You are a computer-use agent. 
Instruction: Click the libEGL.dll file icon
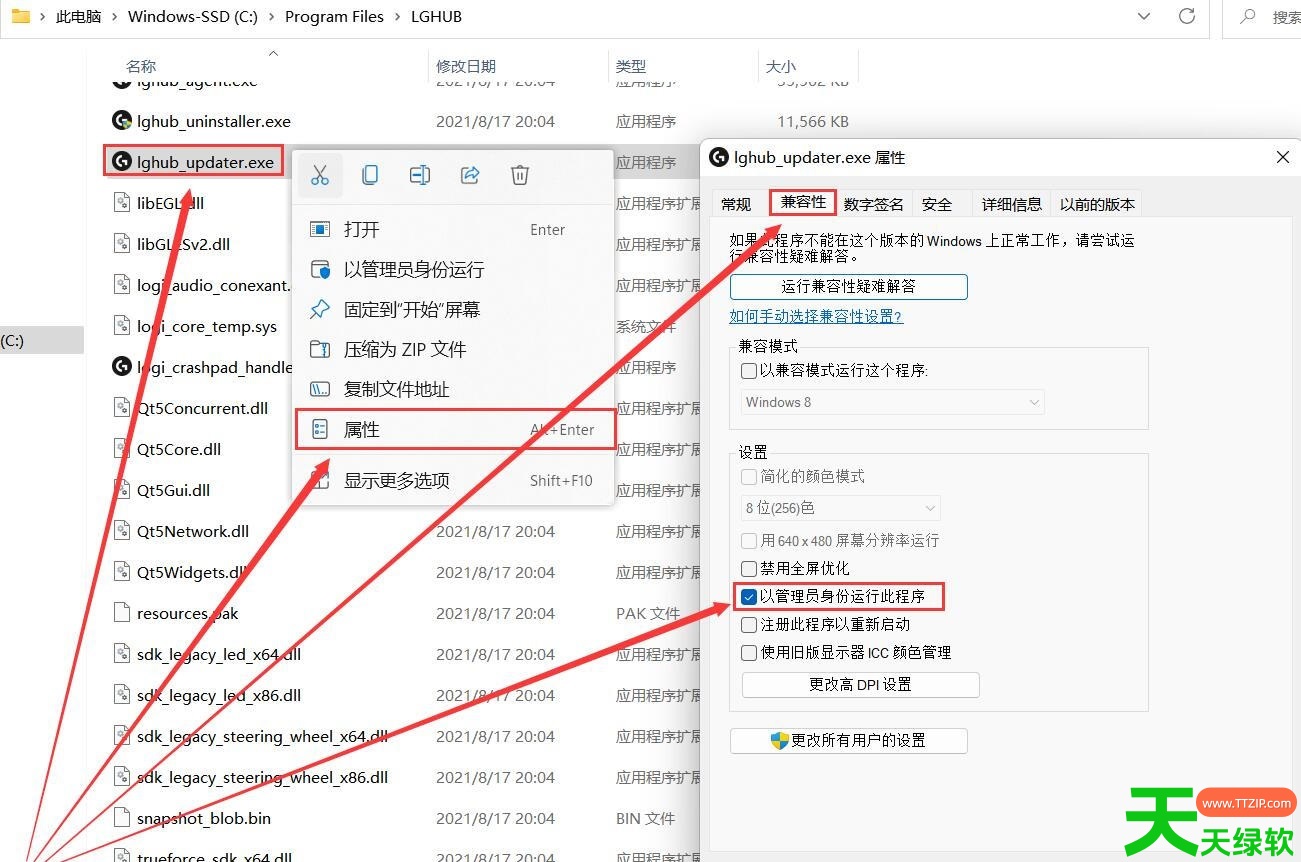[122, 203]
